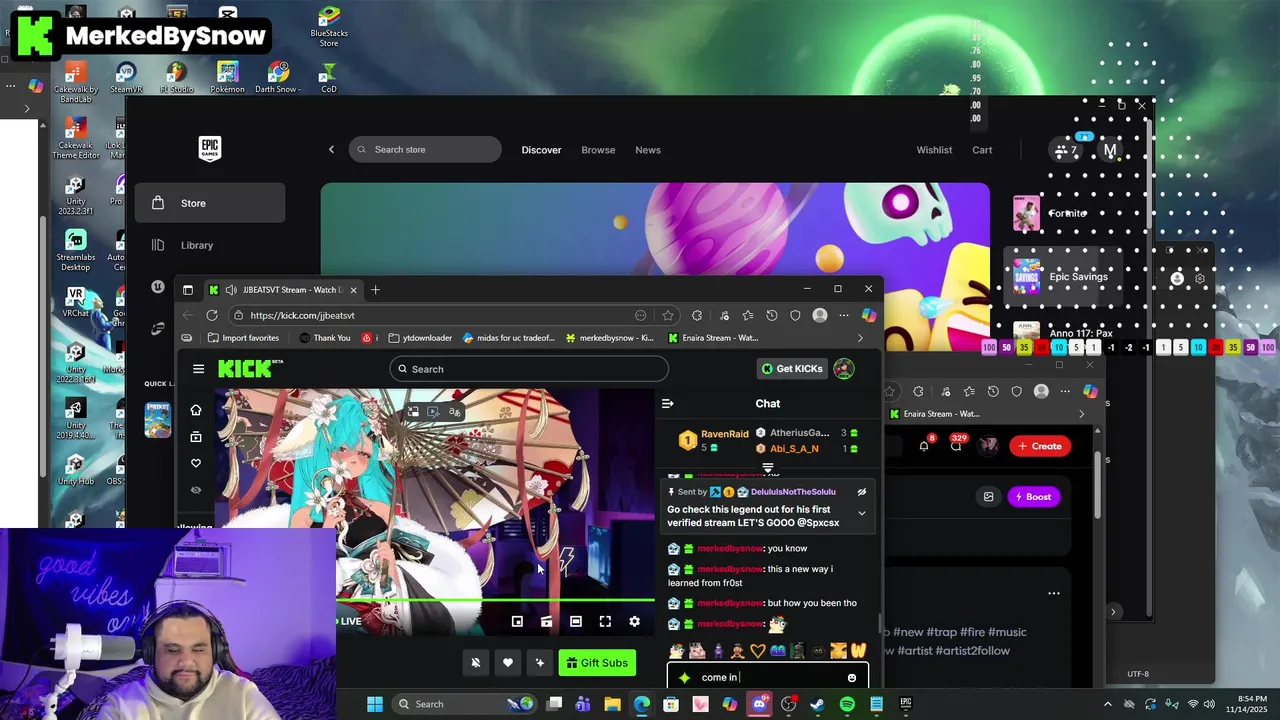This screenshot has width=1280, height=720.
Task: Open Spotify from the taskbar
Action: coord(847,704)
